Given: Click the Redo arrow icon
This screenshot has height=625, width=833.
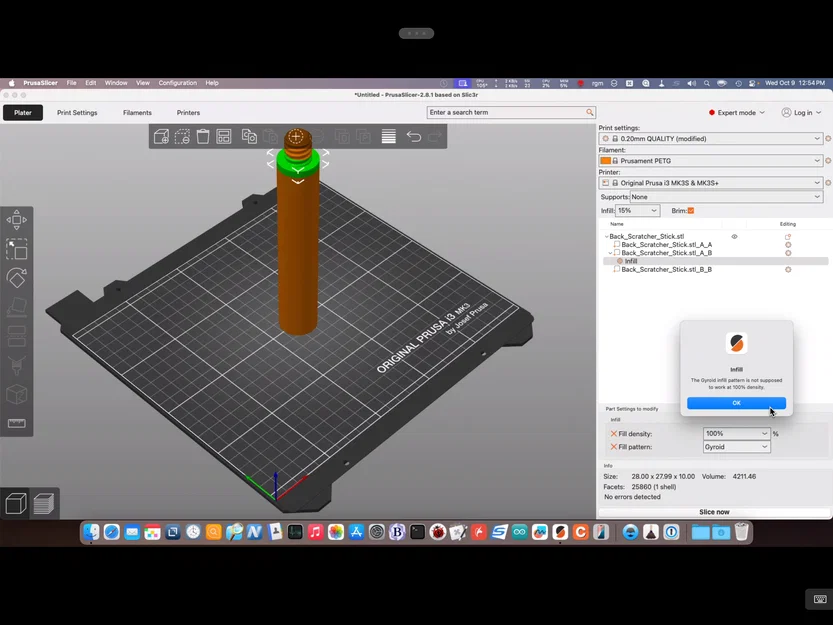Looking at the screenshot, I should [x=435, y=137].
